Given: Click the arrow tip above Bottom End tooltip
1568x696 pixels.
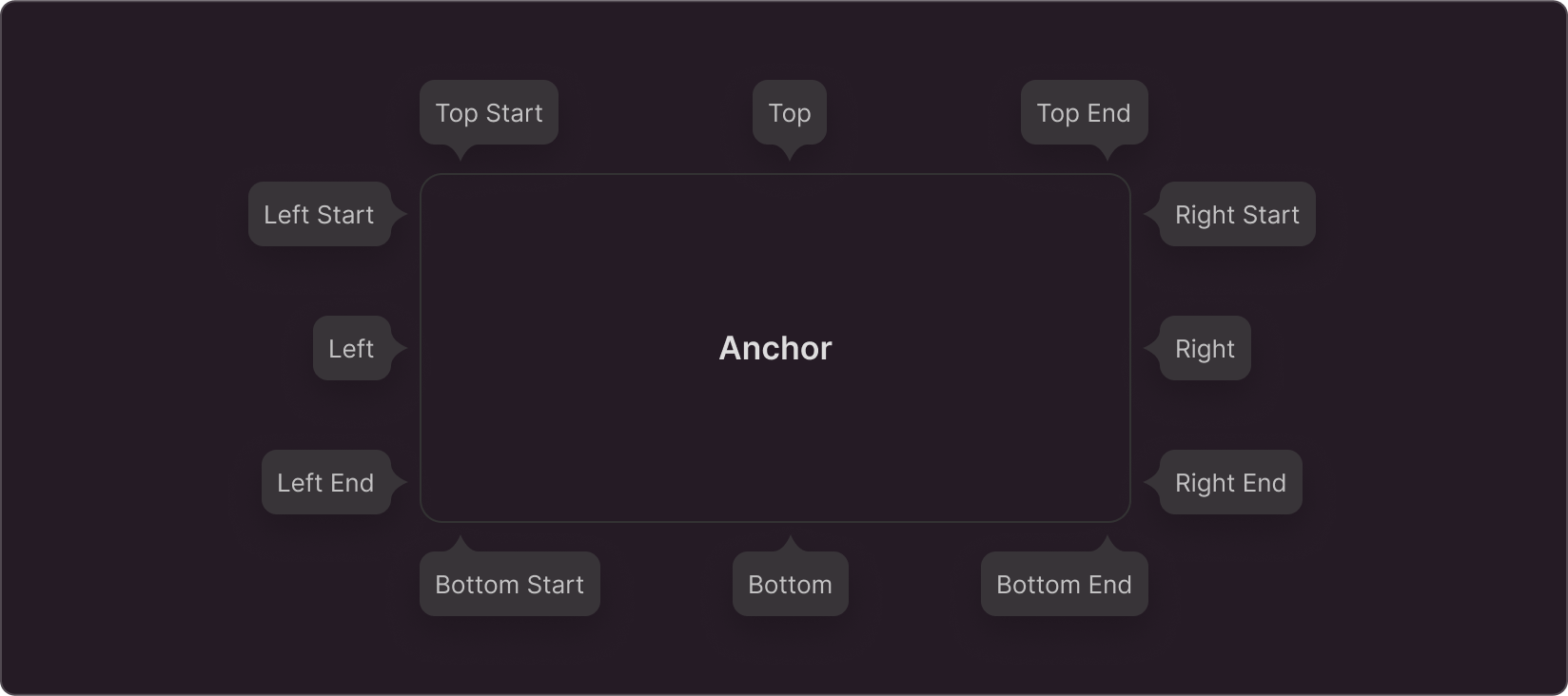Looking at the screenshot, I should [x=1107, y=543].
